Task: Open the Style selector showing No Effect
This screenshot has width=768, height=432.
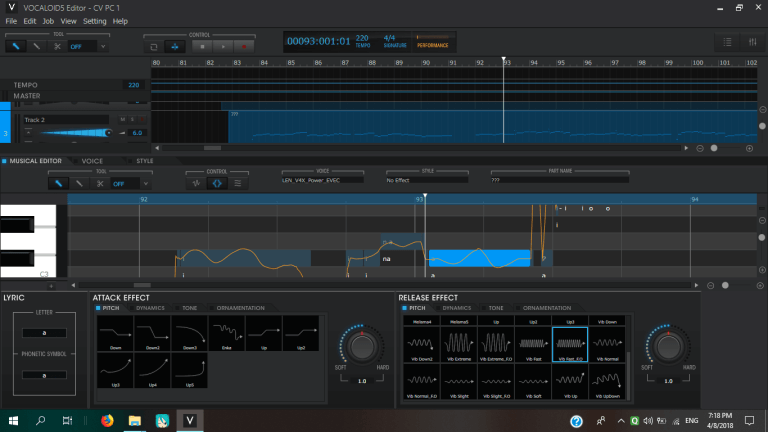Action: tap(427, 180)
